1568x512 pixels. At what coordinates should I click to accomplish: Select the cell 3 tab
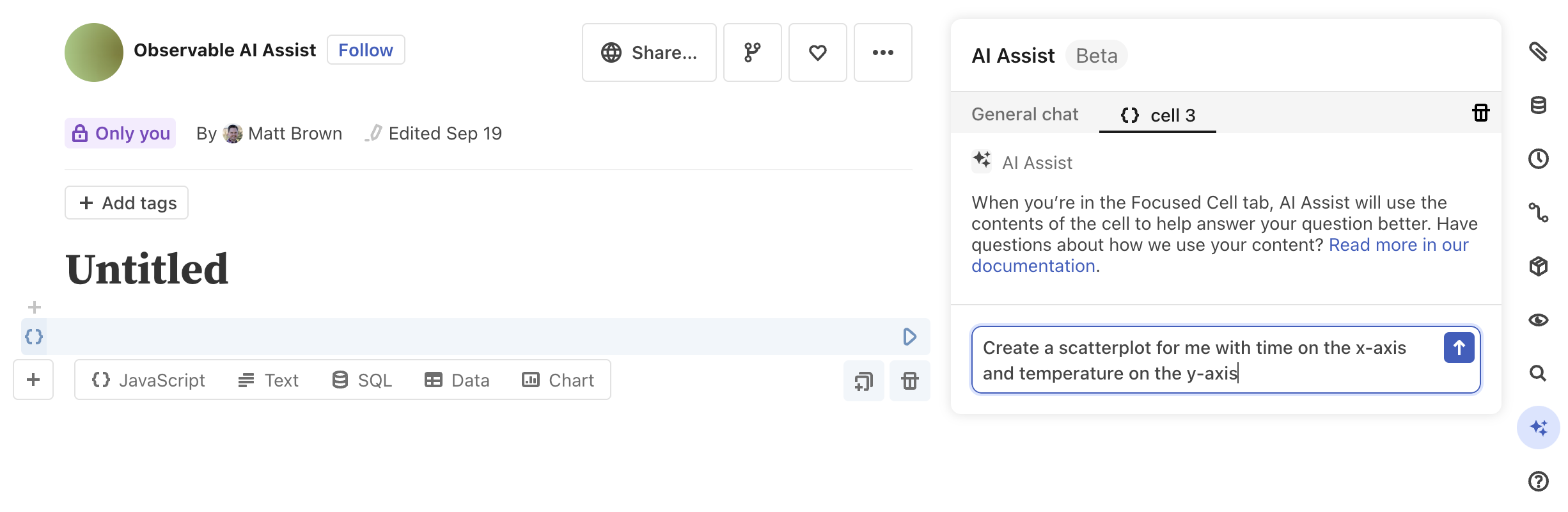click(1157, 115)
